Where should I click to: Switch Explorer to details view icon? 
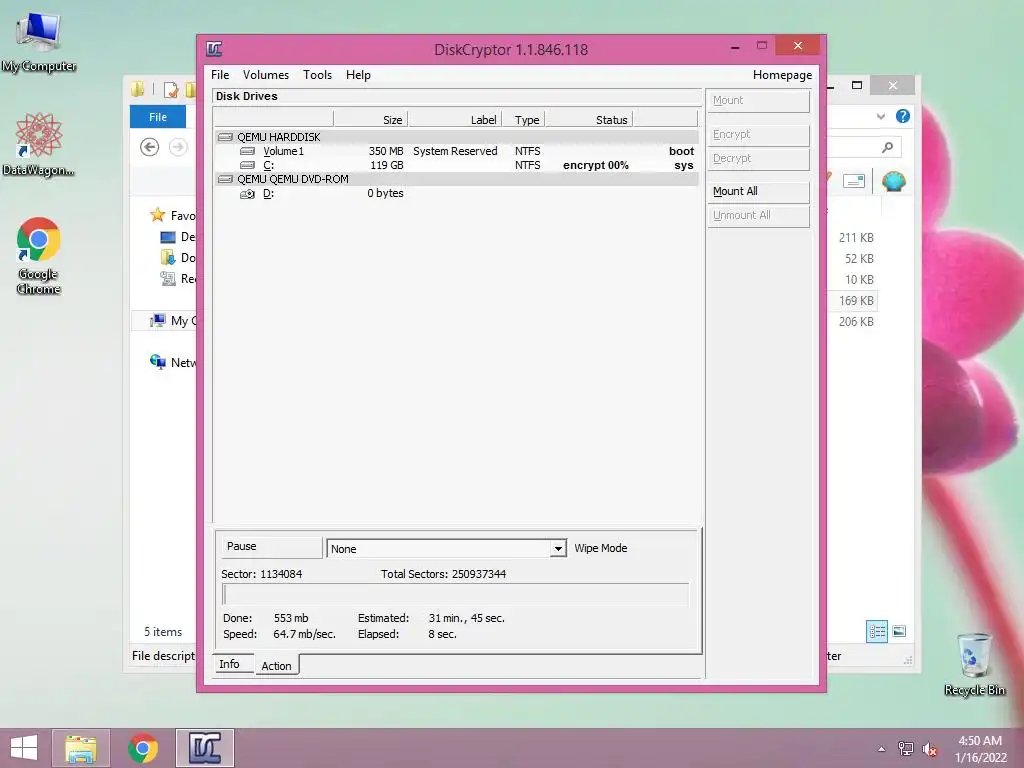click(877, 632)
